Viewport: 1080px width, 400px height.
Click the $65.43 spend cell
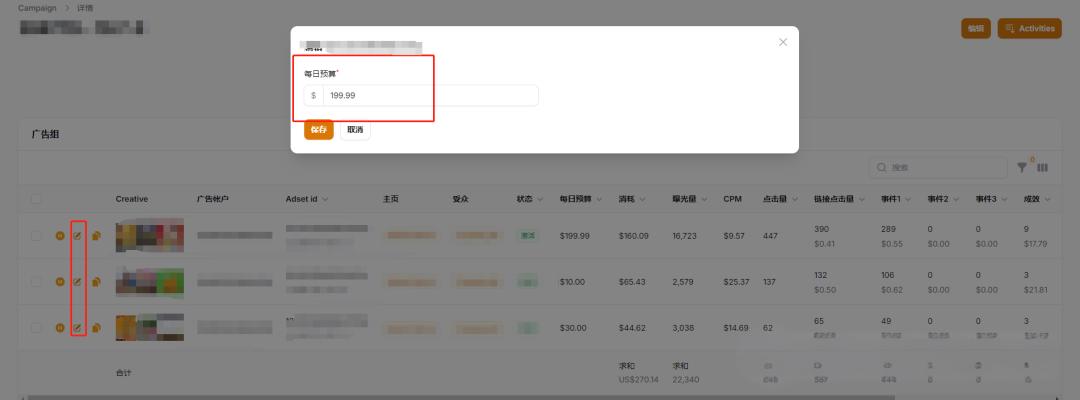point(632,282)
